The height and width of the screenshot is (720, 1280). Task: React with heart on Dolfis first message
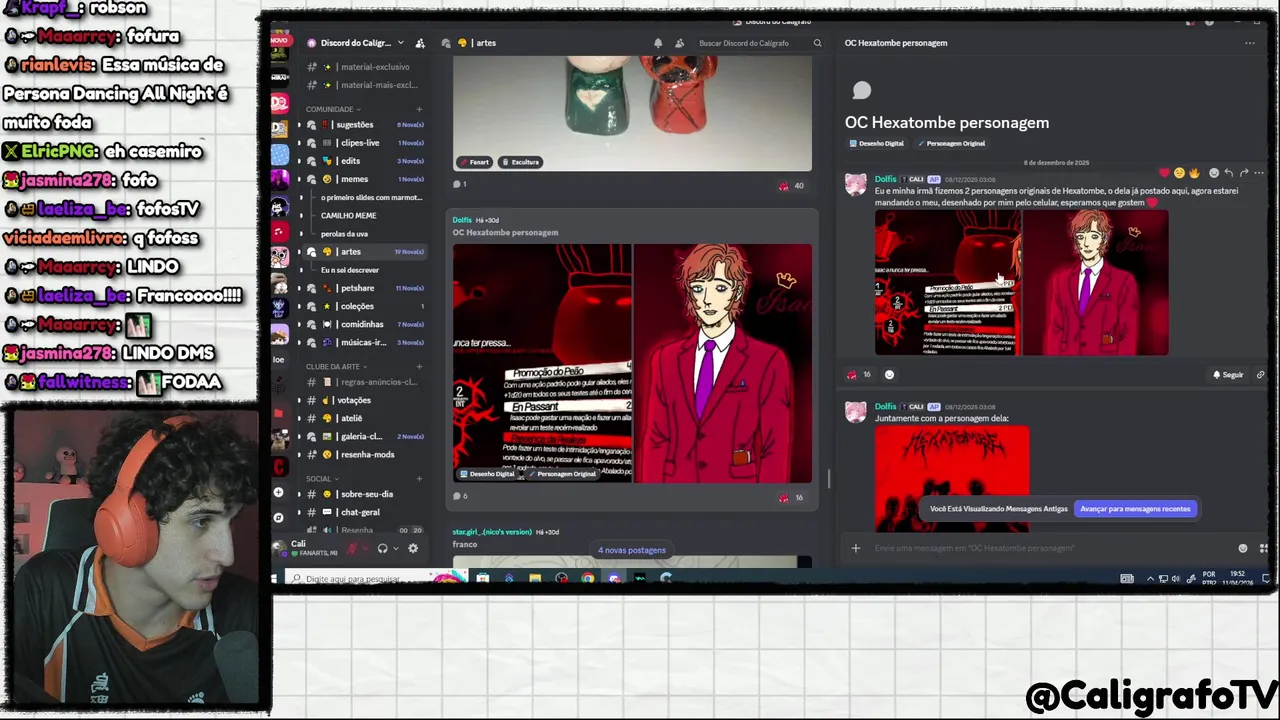[1164, 173]
